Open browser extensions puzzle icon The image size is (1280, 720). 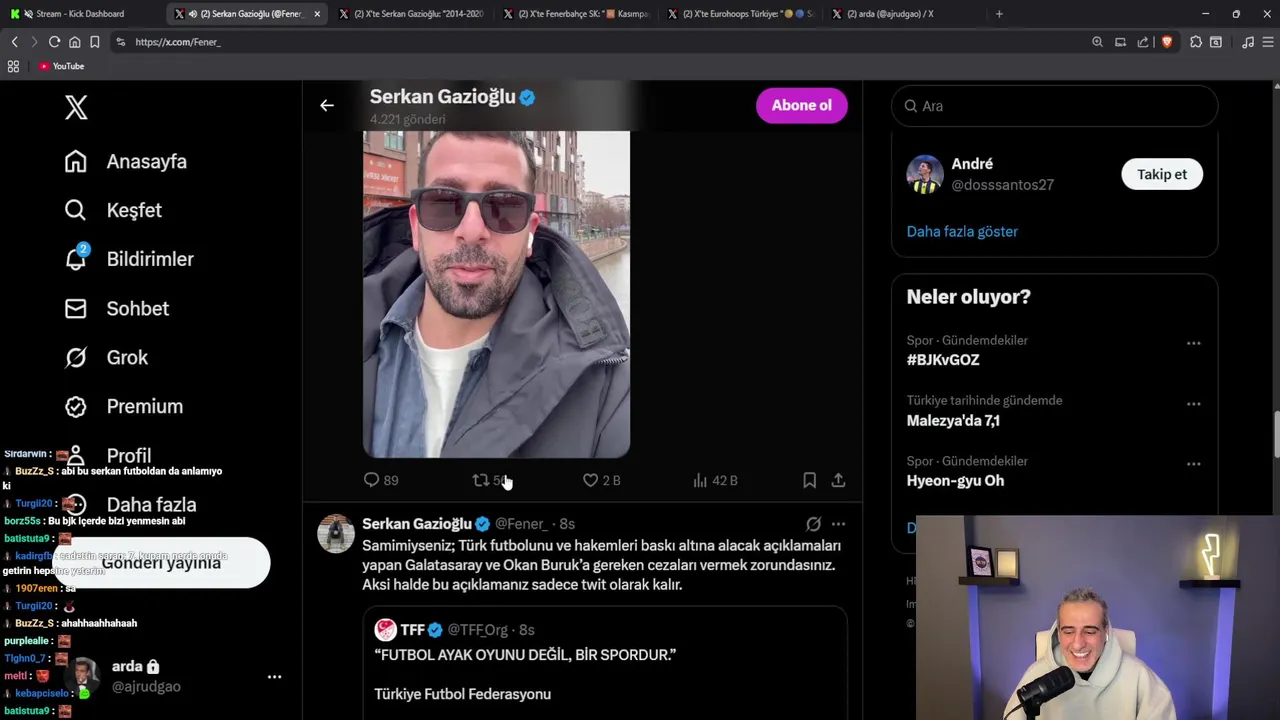(x=1195, y=42)
